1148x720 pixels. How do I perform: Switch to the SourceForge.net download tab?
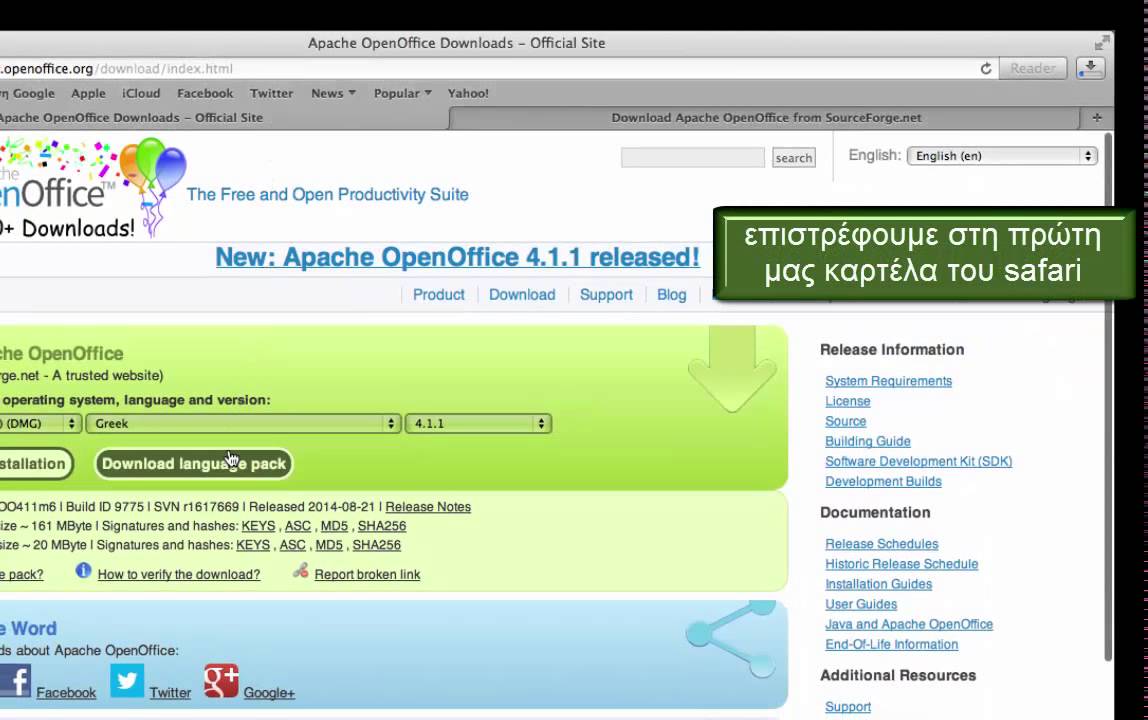(x=766, y=117)
